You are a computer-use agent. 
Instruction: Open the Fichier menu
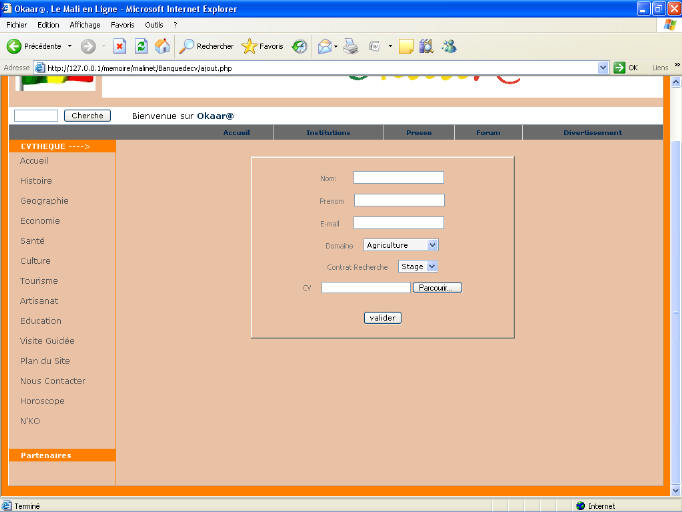click(x=17, y=25)
